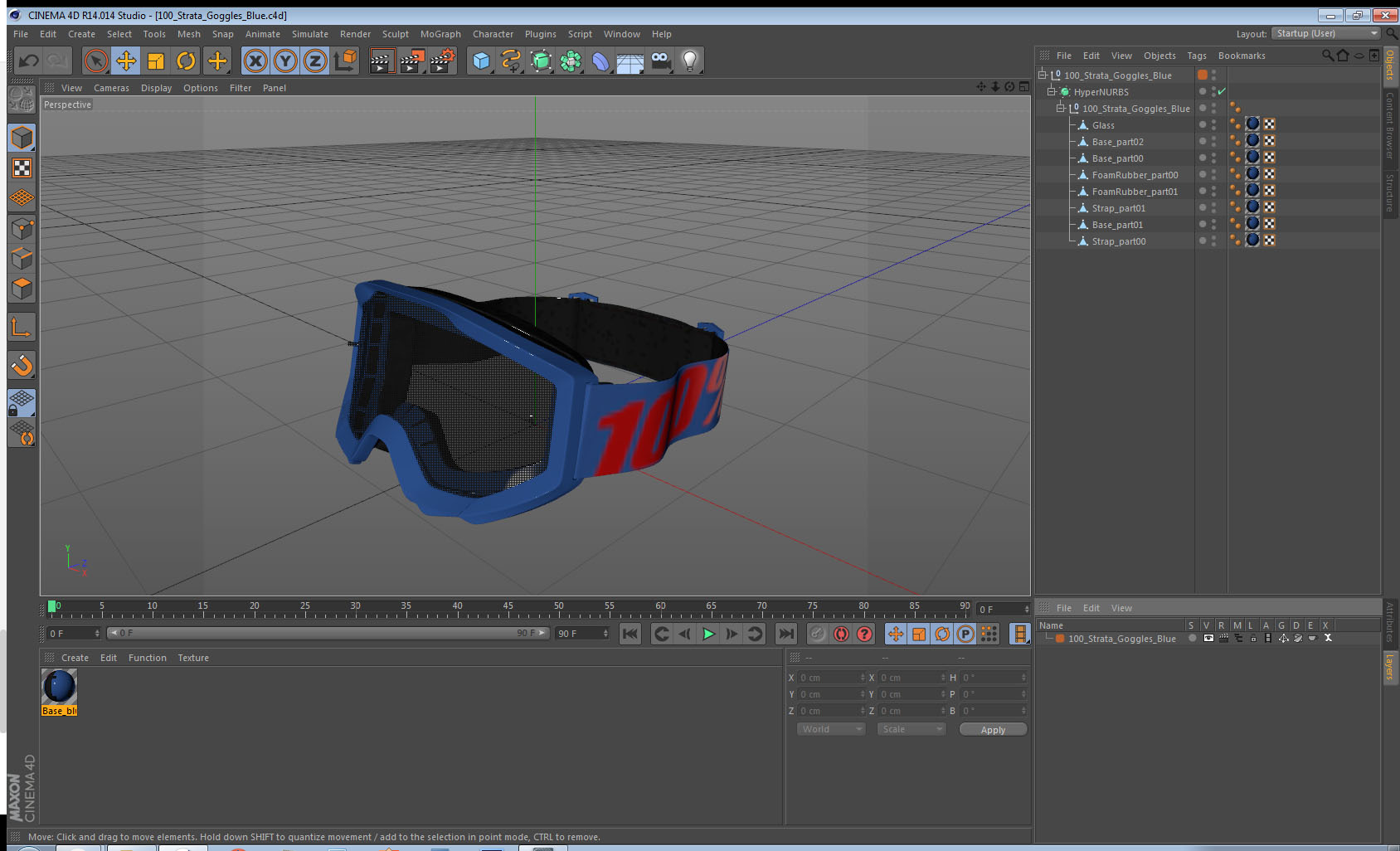
Task: Activate the Rotate tool
Action: [187, 61]
